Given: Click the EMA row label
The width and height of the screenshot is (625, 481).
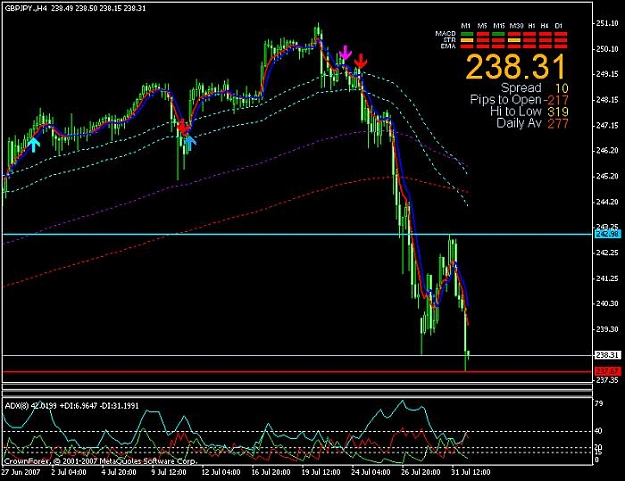Looking at the screenshot, I should pos(448,46).
